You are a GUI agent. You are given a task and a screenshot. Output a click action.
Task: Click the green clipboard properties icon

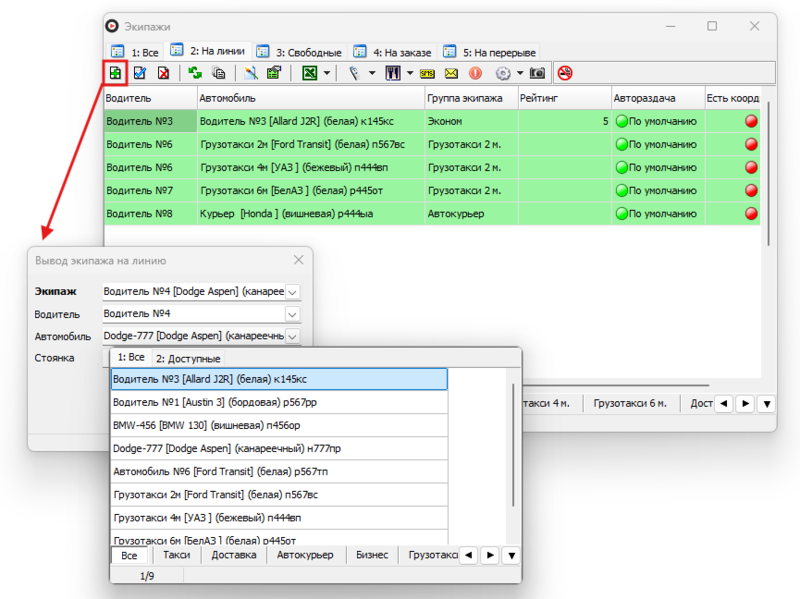274,73
